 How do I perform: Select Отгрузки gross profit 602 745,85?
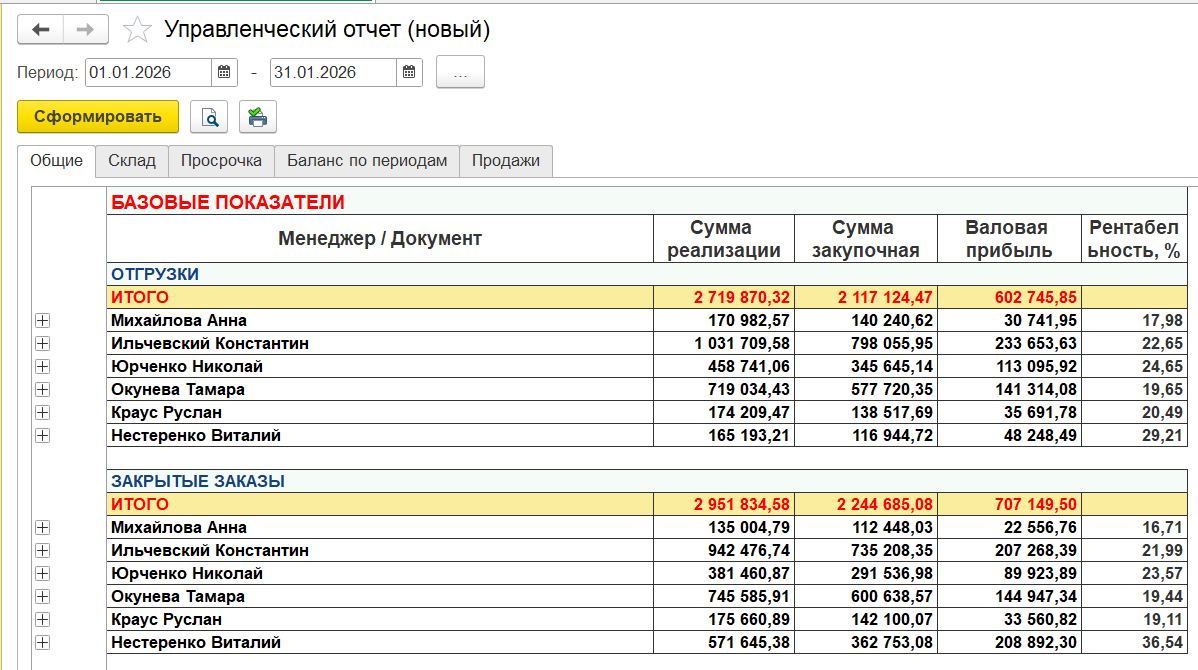click(x=1009, y=297)
